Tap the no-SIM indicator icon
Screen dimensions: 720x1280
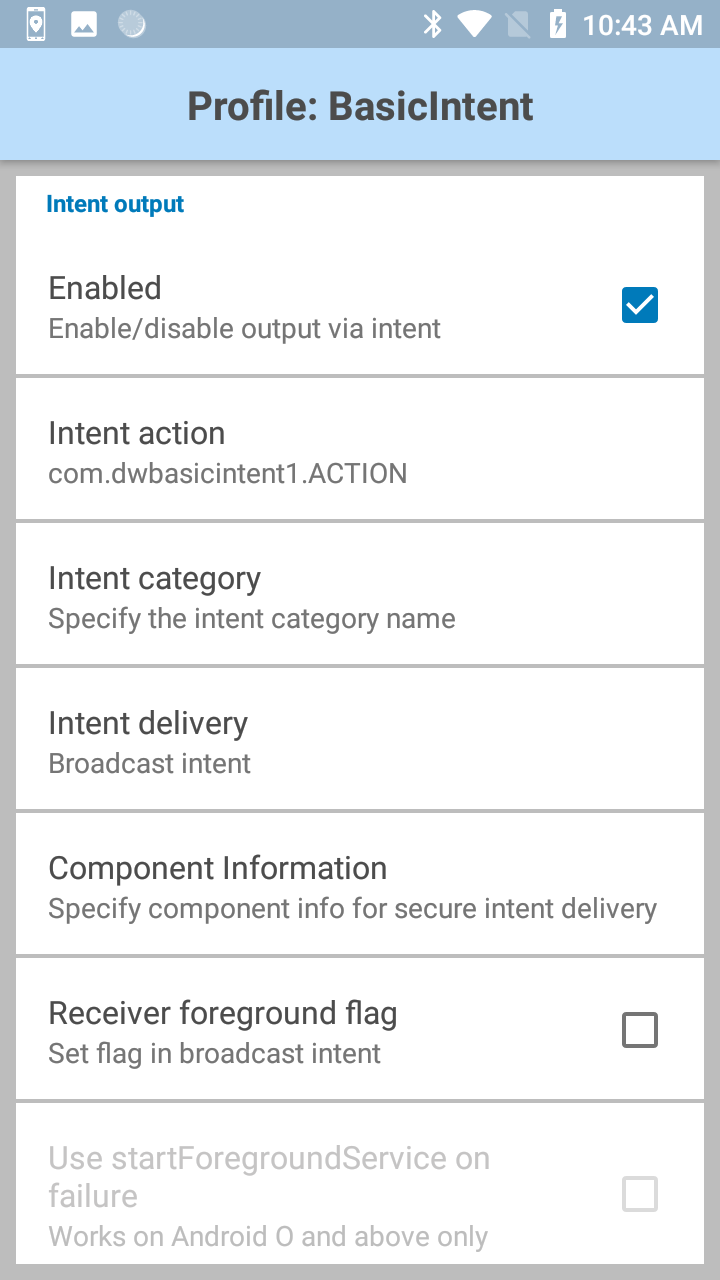pos(517,24)
